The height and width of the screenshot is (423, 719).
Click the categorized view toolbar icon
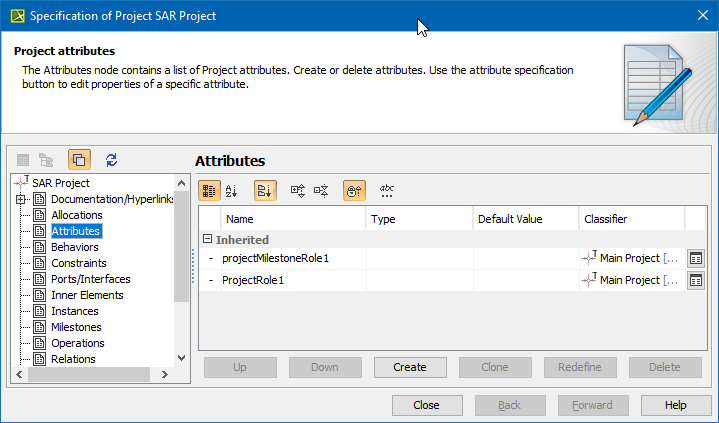210,190
